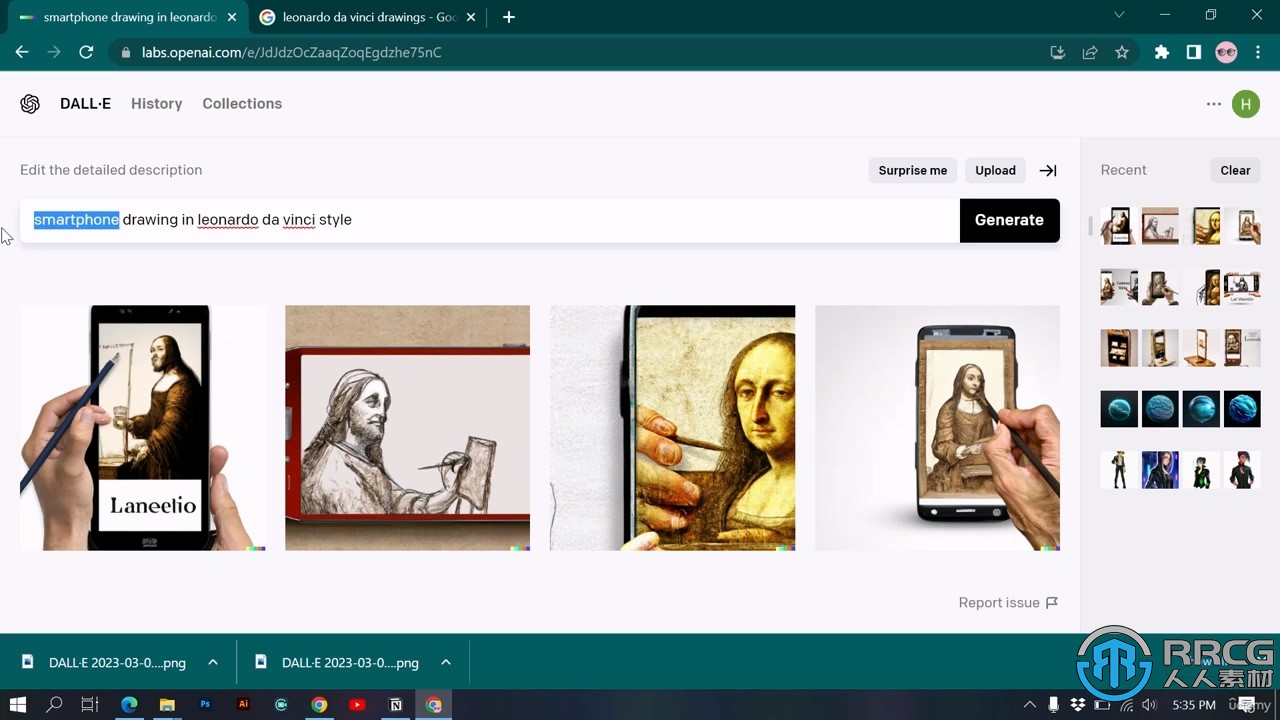This screenshot has height=720, width=1280.
Task: Close the smartphone drawing tab
Action: 233,17
